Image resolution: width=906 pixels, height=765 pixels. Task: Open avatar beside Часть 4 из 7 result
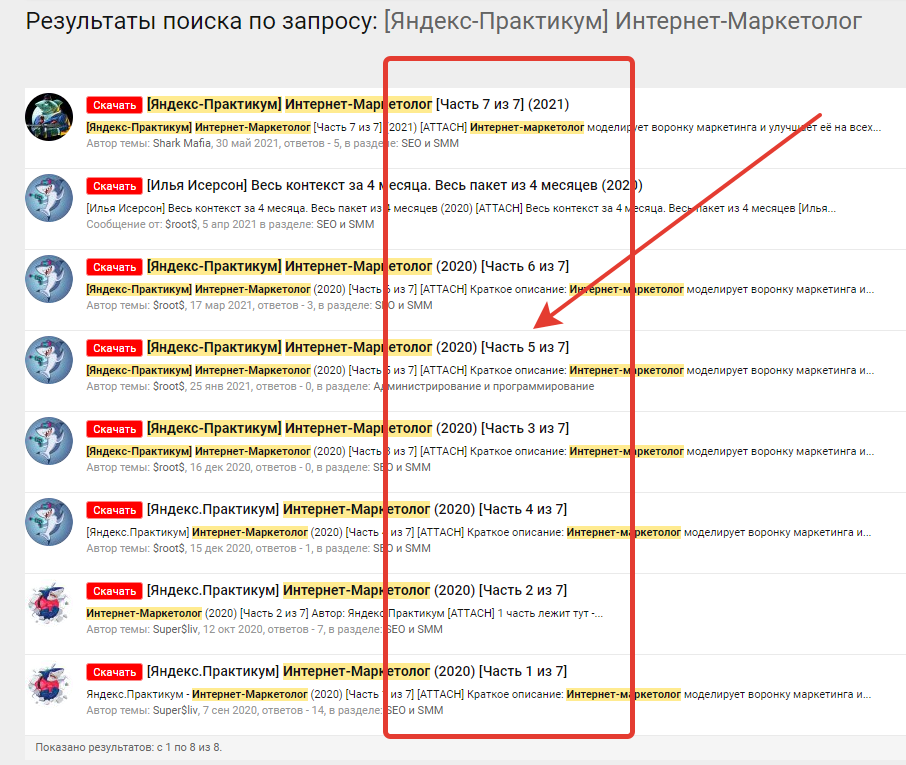[49, 522]
